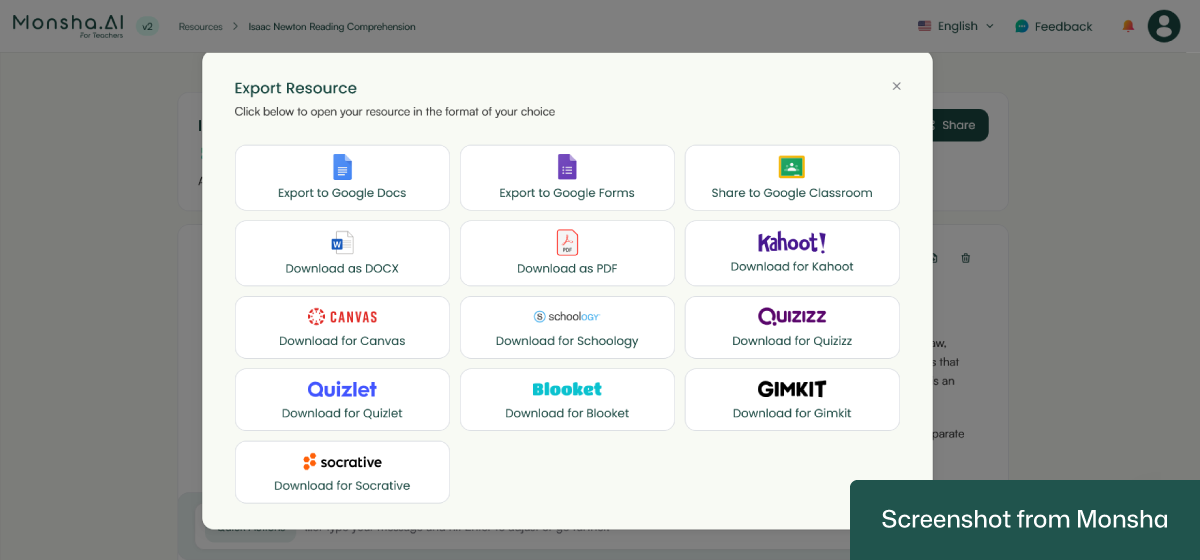Click the Google Classroom icon
1200x560 pixels.
click(x=792, y=167)
